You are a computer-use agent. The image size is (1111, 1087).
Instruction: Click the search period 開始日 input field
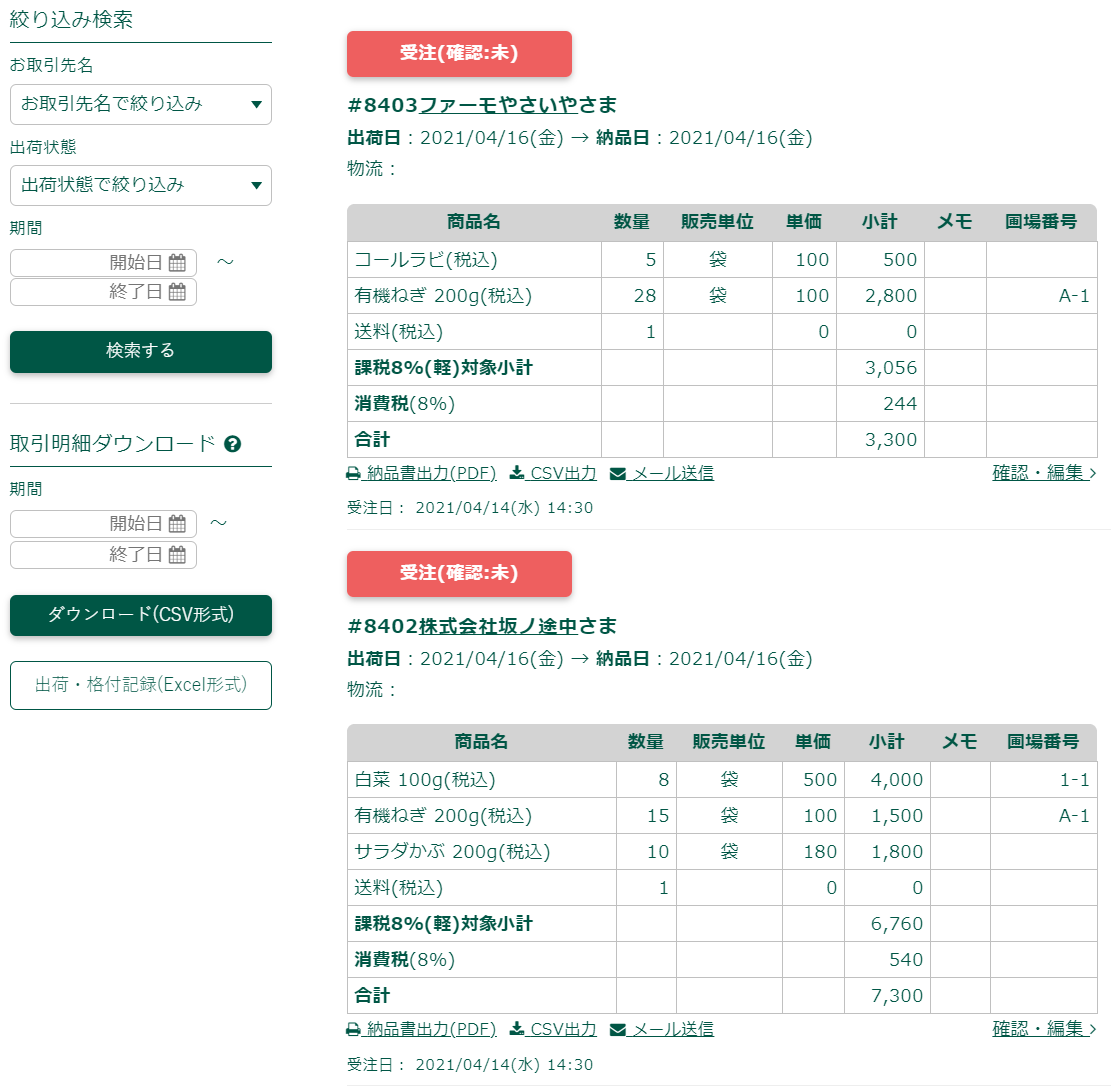coord(103,262)
